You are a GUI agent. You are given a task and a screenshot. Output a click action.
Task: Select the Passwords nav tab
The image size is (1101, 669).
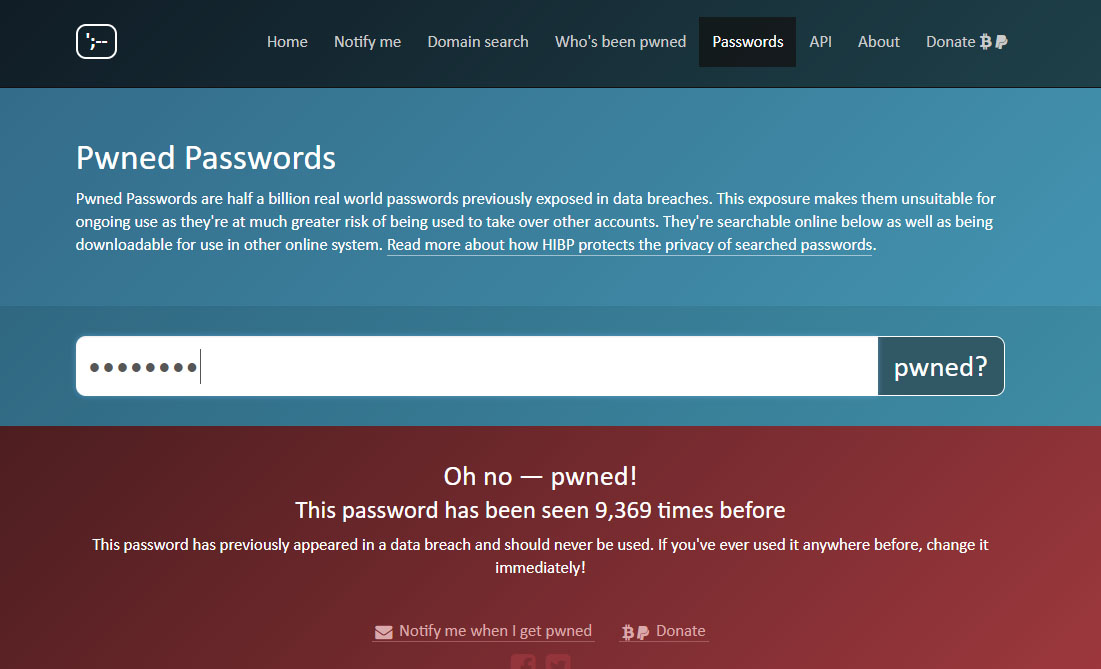pos(747,42)
